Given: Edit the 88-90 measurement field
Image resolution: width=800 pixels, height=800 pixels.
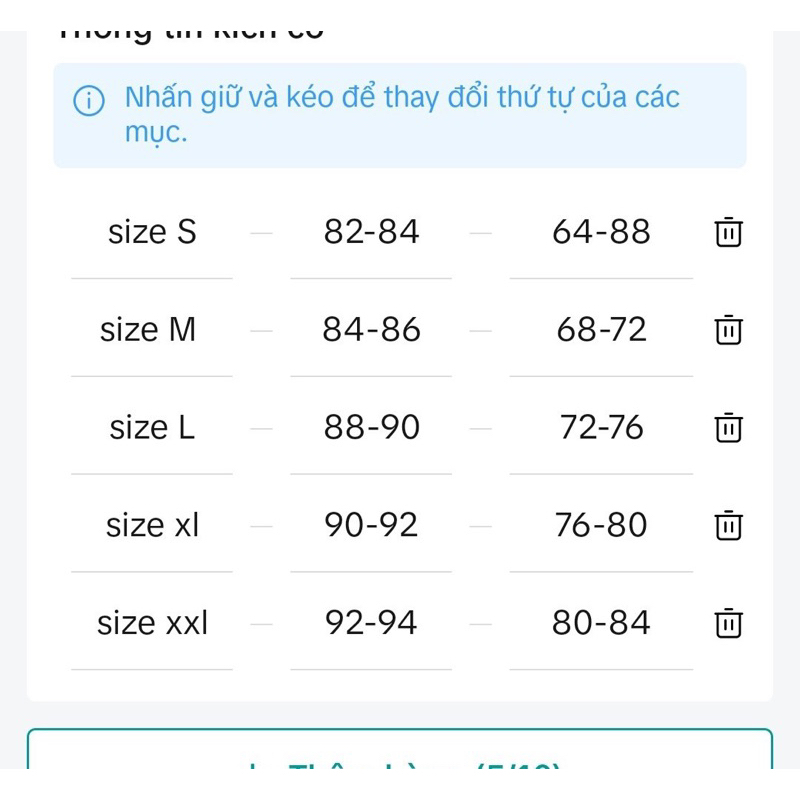Looking at the screenshot, I should [371, 428].
